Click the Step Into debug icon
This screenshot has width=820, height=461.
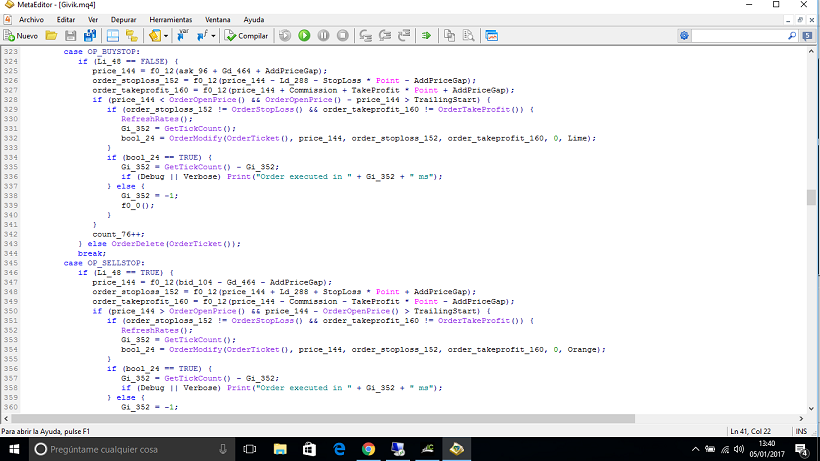pos(365,36)
